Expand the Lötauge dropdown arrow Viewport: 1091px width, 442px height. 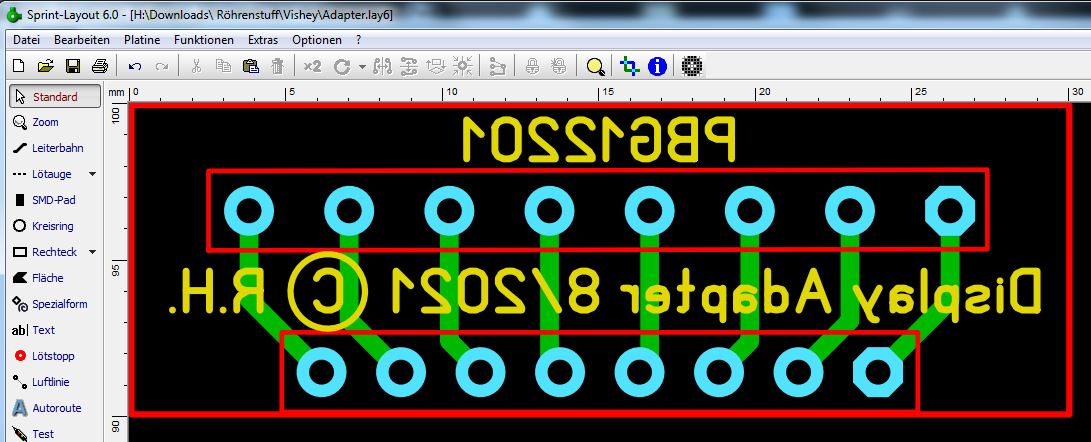click(x=93, y=174)
